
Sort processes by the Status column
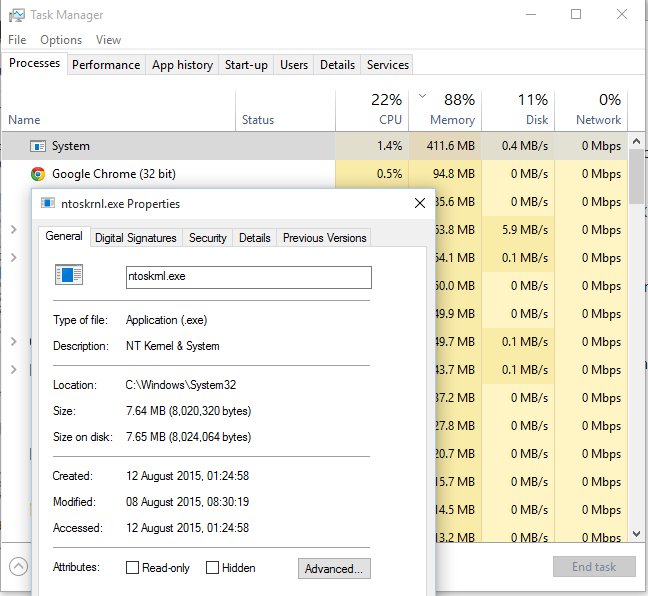coord(286,111)
